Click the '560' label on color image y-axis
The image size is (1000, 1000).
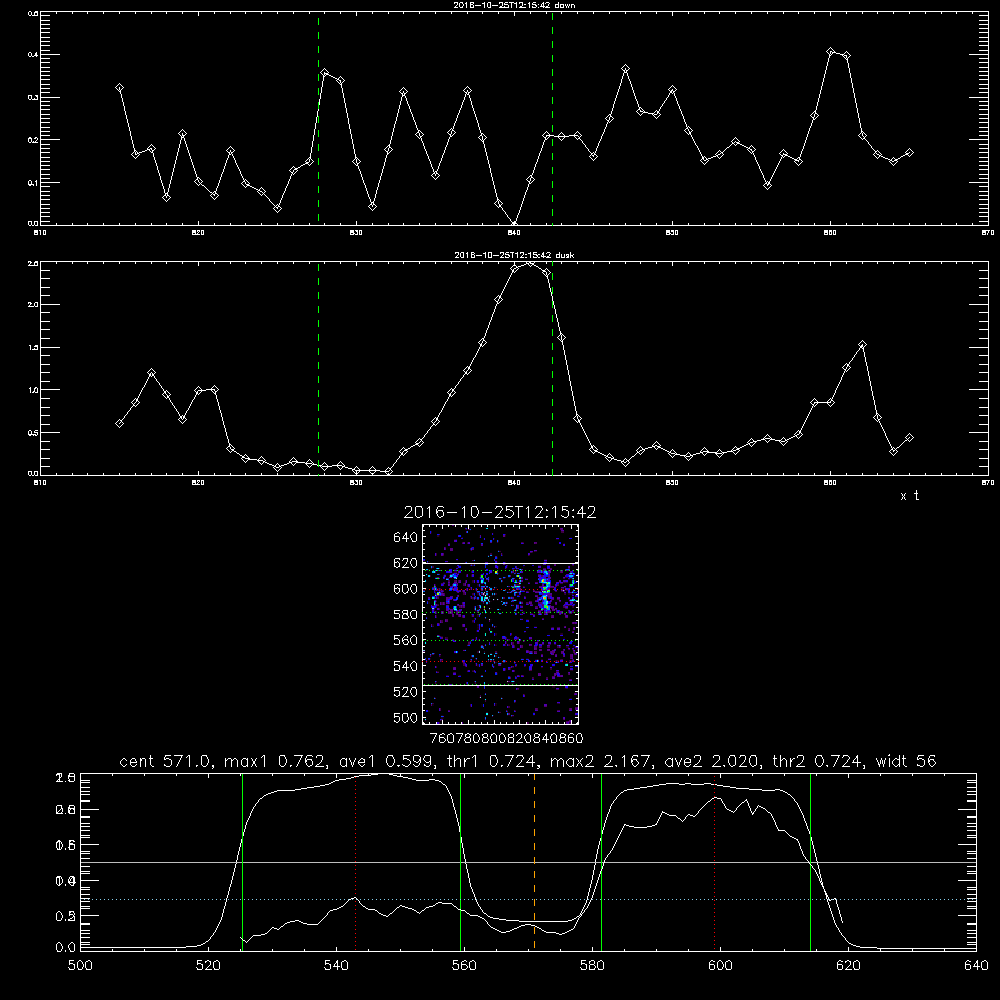click(x=406, y=640)
